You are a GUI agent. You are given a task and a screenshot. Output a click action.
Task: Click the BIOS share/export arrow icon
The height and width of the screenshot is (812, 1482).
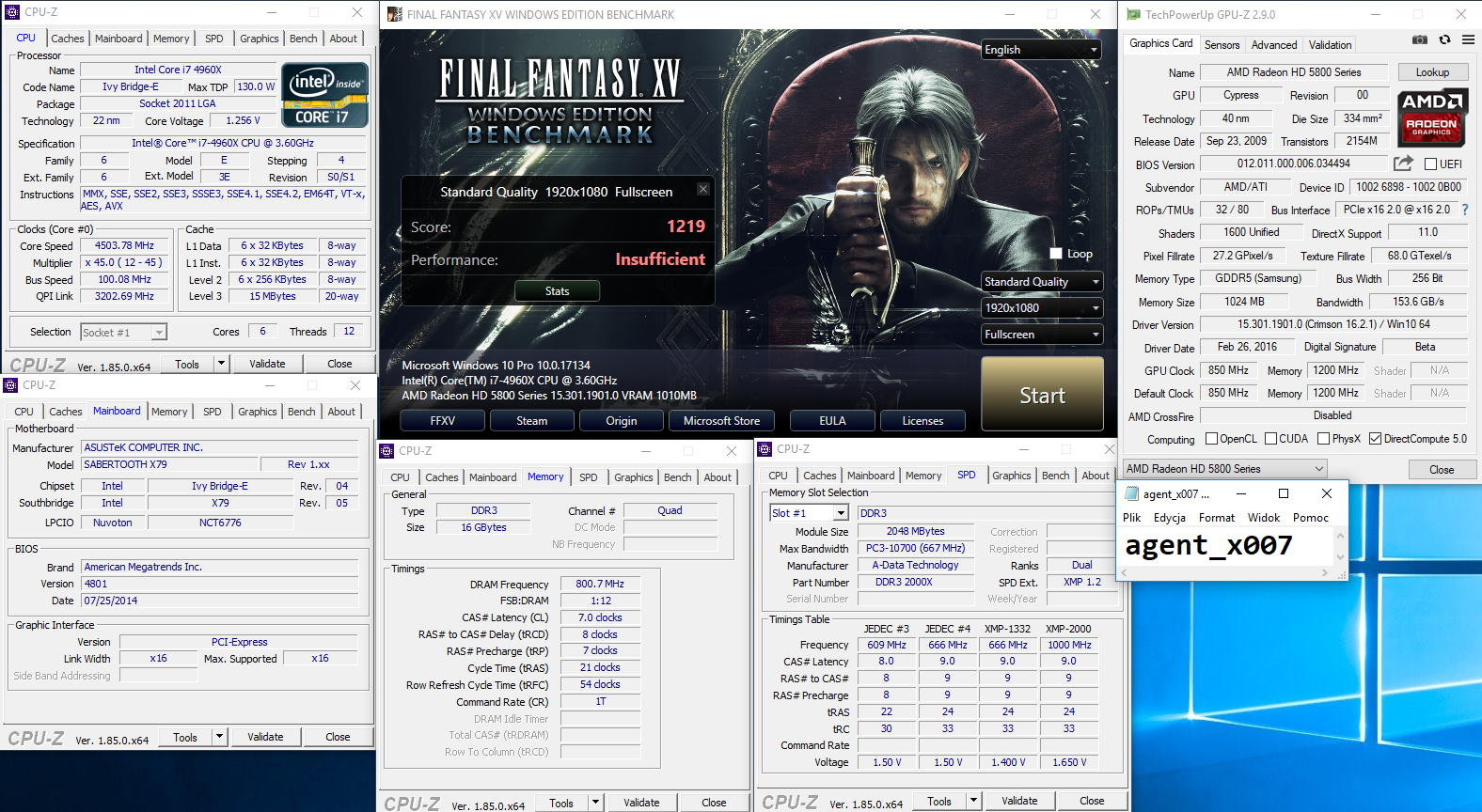pyautogui.click(x=1403, y=164)
